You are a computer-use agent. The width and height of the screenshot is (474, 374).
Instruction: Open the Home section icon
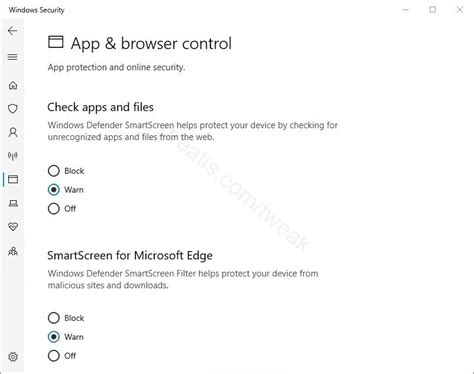click(x=13, y=85)
